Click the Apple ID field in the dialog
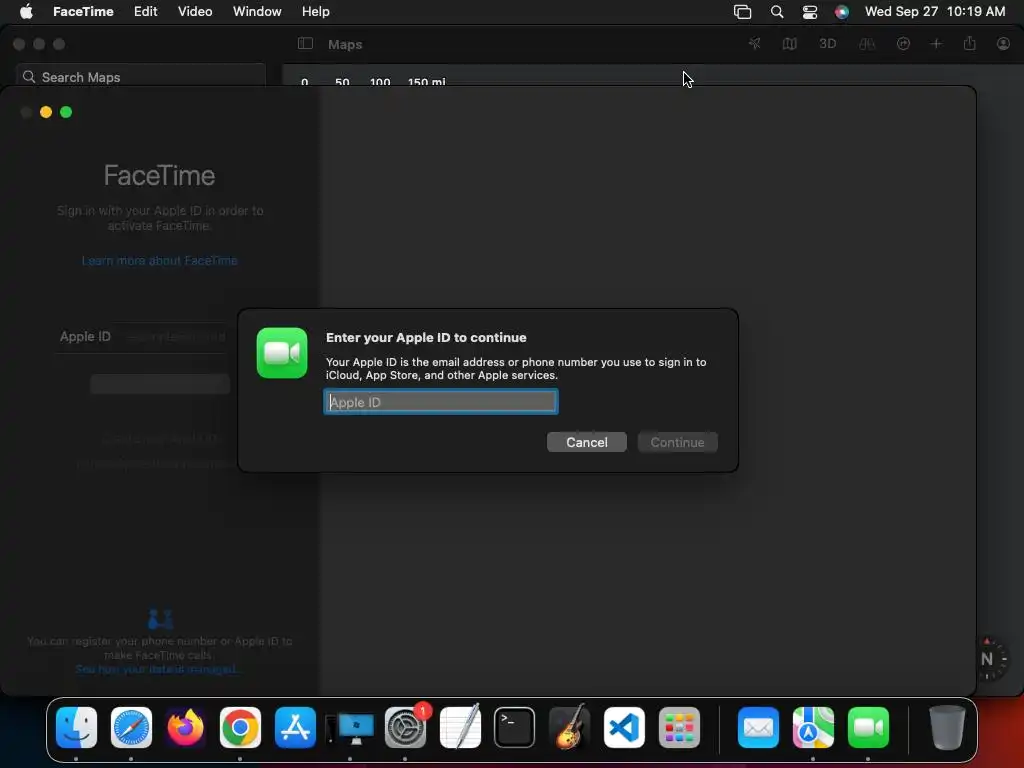Screen dimensions: 1024x768 441,402
